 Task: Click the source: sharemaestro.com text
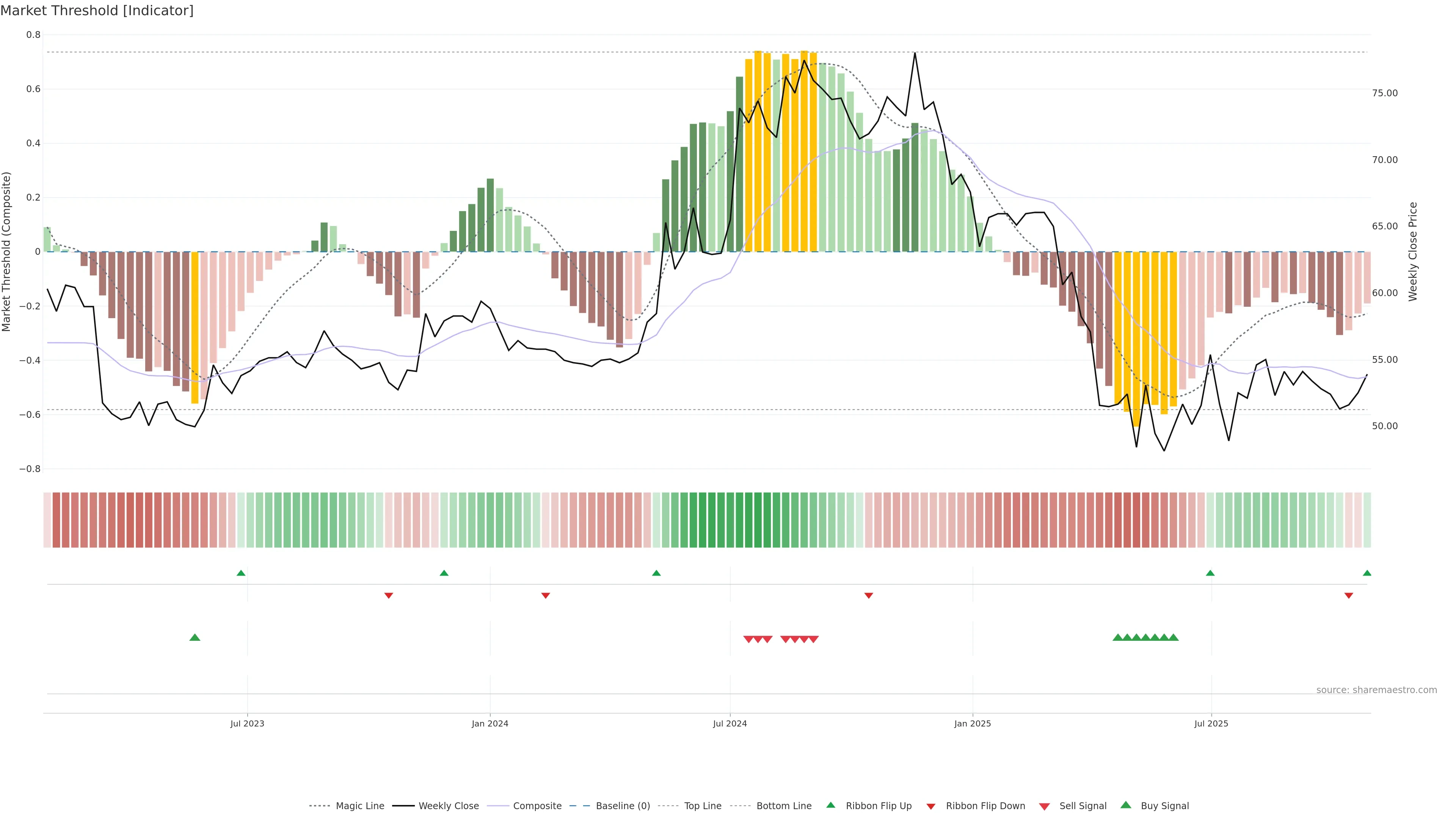coord(1376,690)
